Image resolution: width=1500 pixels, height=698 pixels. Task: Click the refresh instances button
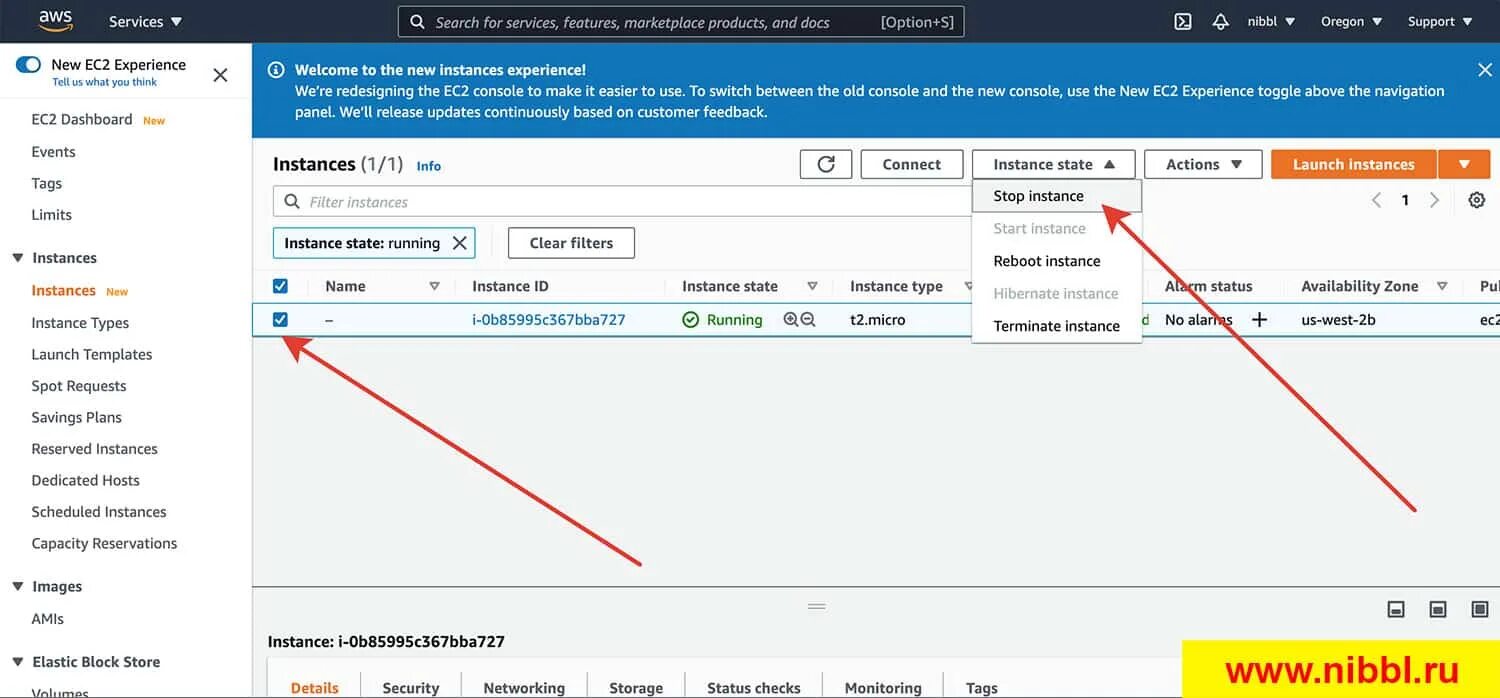coord(826,164)
